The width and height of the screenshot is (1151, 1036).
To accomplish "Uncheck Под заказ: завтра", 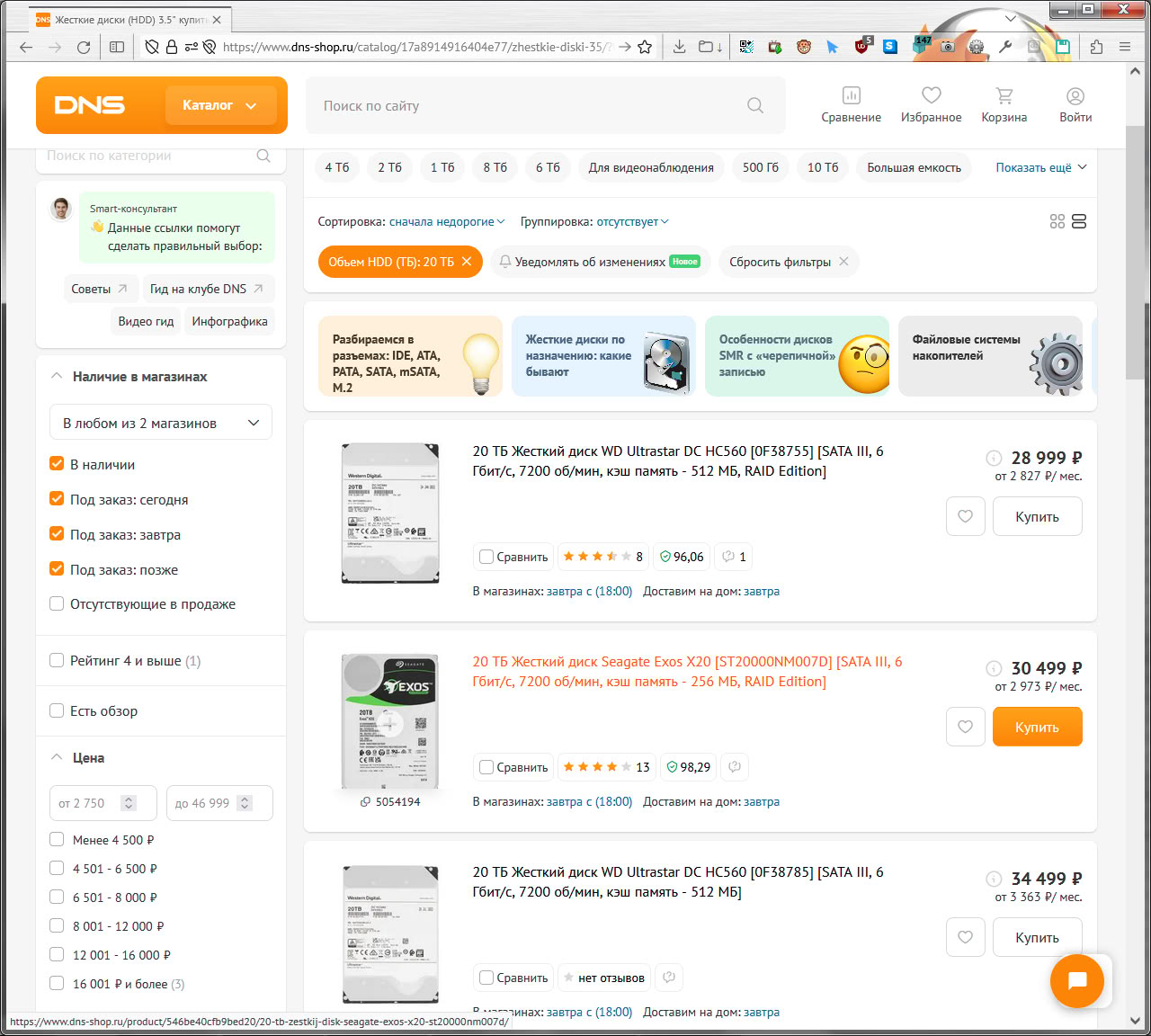I will tap(57, 534).
